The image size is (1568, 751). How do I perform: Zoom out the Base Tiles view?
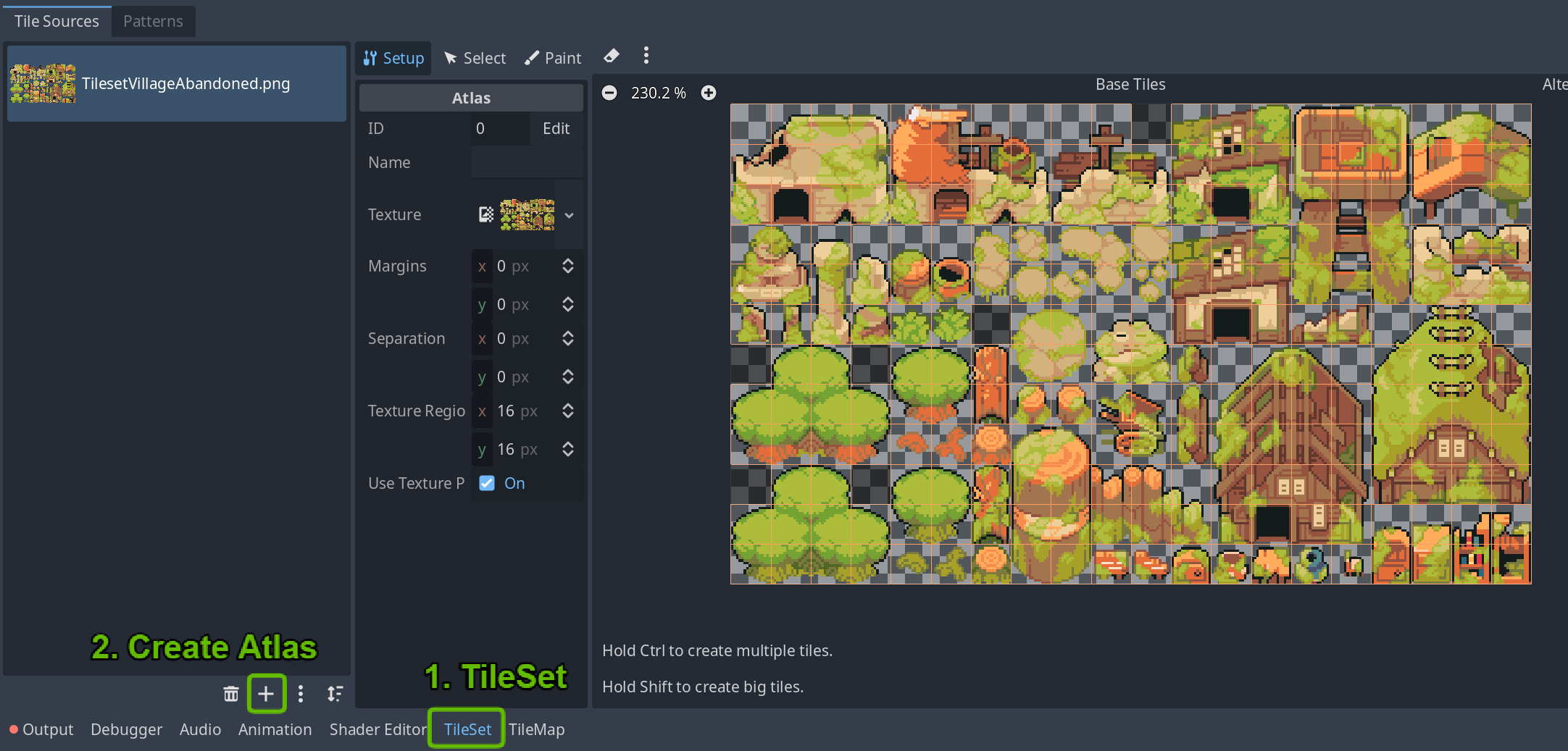[x=609, y=93]
